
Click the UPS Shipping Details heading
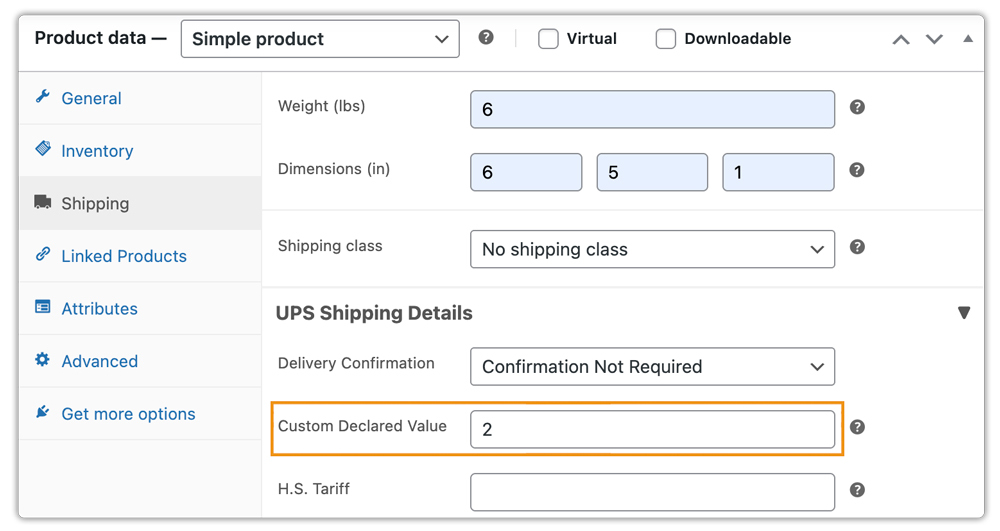point(374,313)
